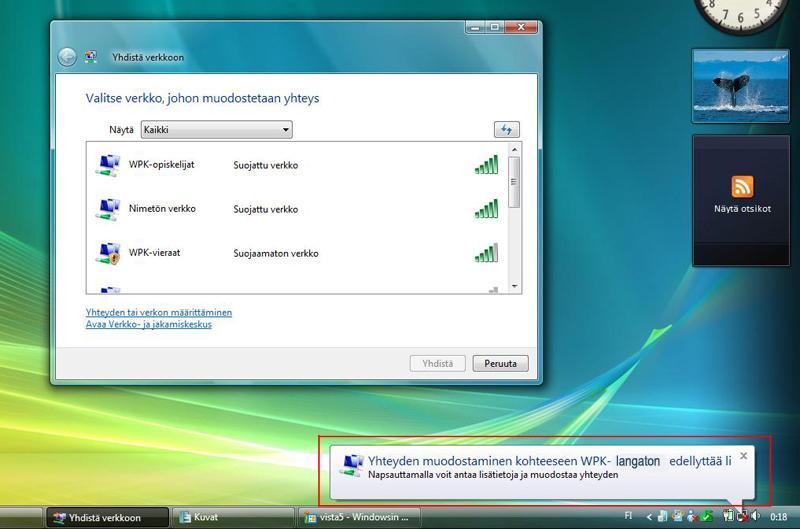Select the WPK-vieraat unsecured network icon
800x529 pixels.
(108, 253)
